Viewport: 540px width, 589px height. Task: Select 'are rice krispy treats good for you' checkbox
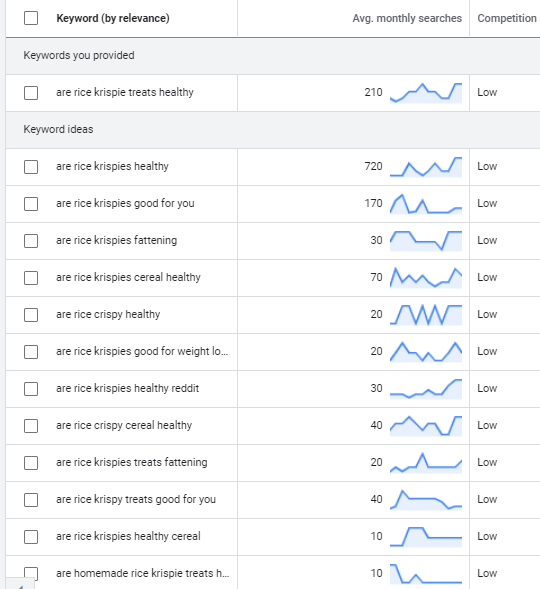(31, 500)
